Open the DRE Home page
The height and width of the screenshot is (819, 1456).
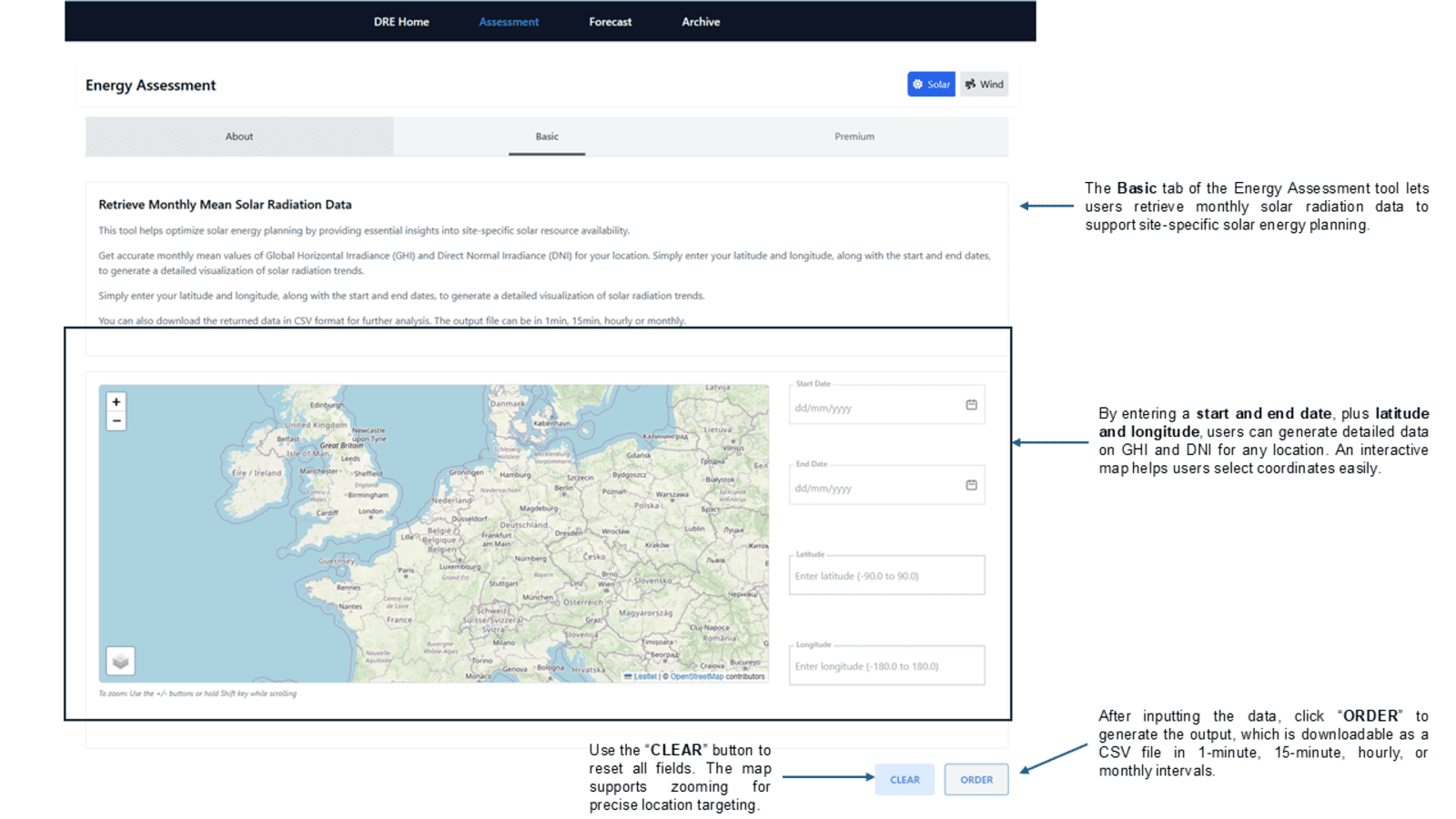point(400,22)
